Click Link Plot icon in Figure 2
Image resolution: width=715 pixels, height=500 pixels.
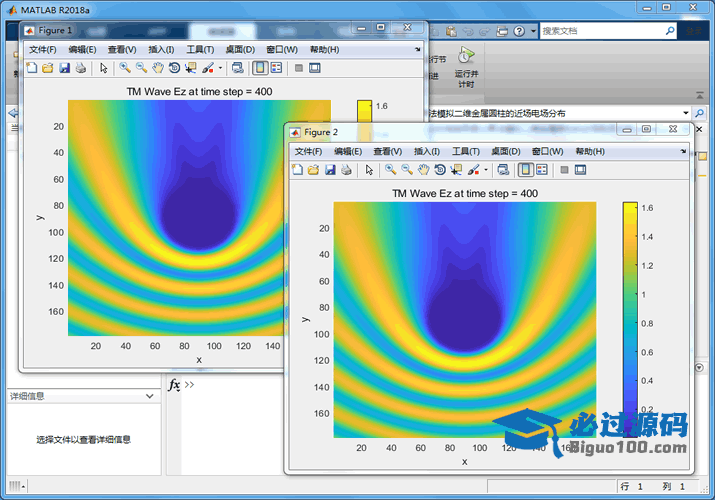click(503, 170)
